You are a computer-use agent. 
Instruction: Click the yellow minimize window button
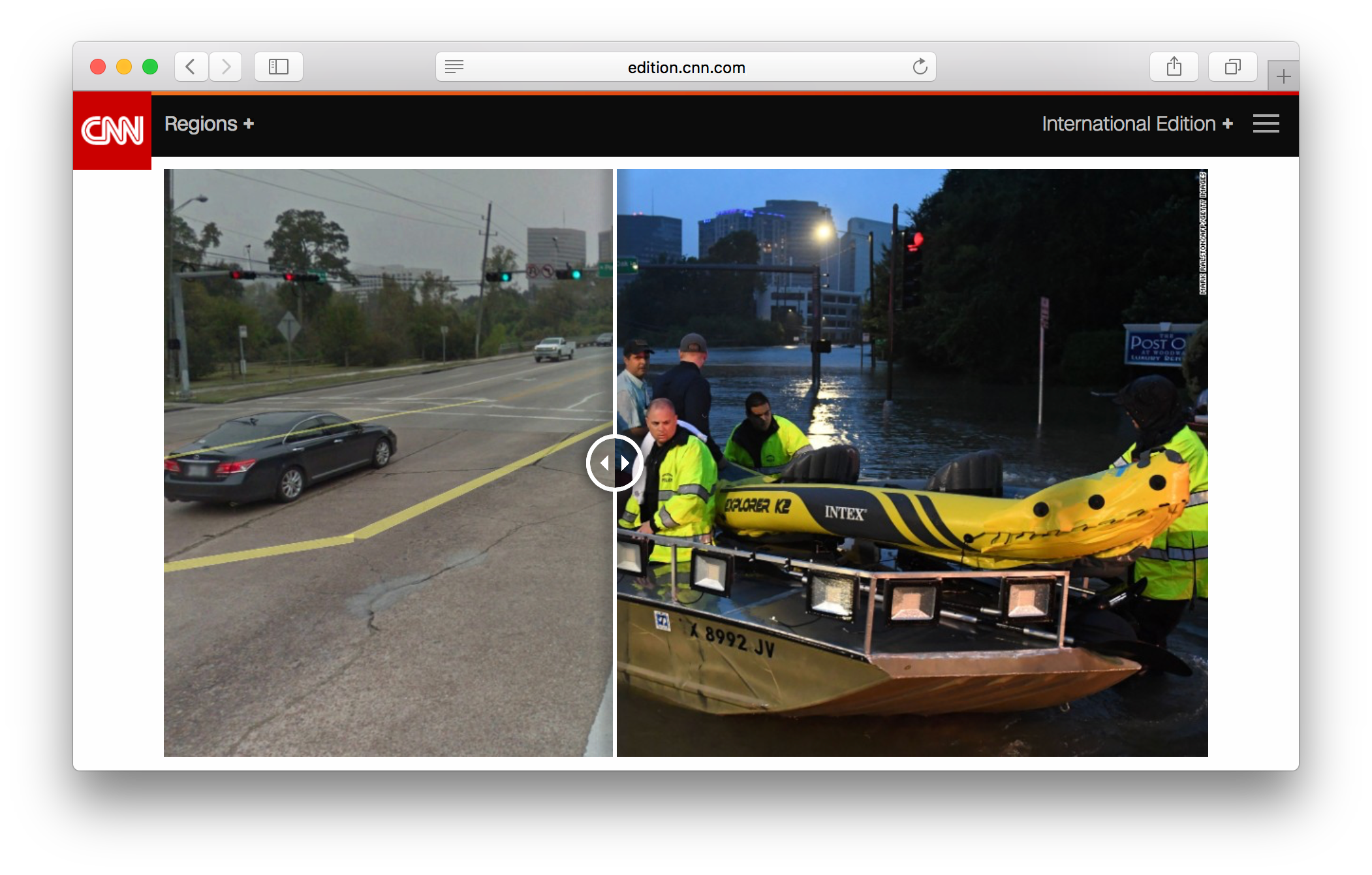coord(124,67)
